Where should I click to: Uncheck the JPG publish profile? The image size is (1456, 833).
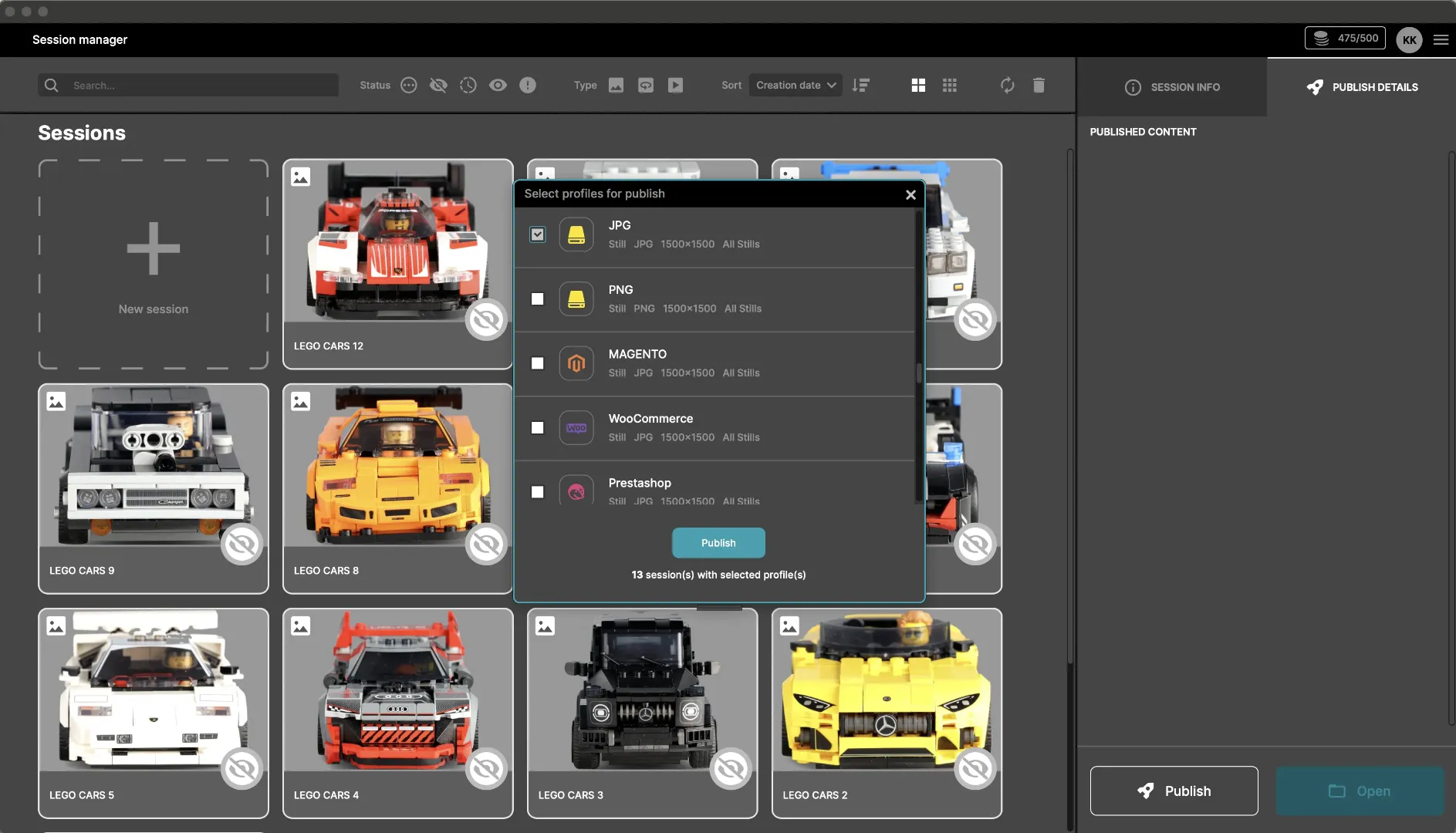click(538, 234)
